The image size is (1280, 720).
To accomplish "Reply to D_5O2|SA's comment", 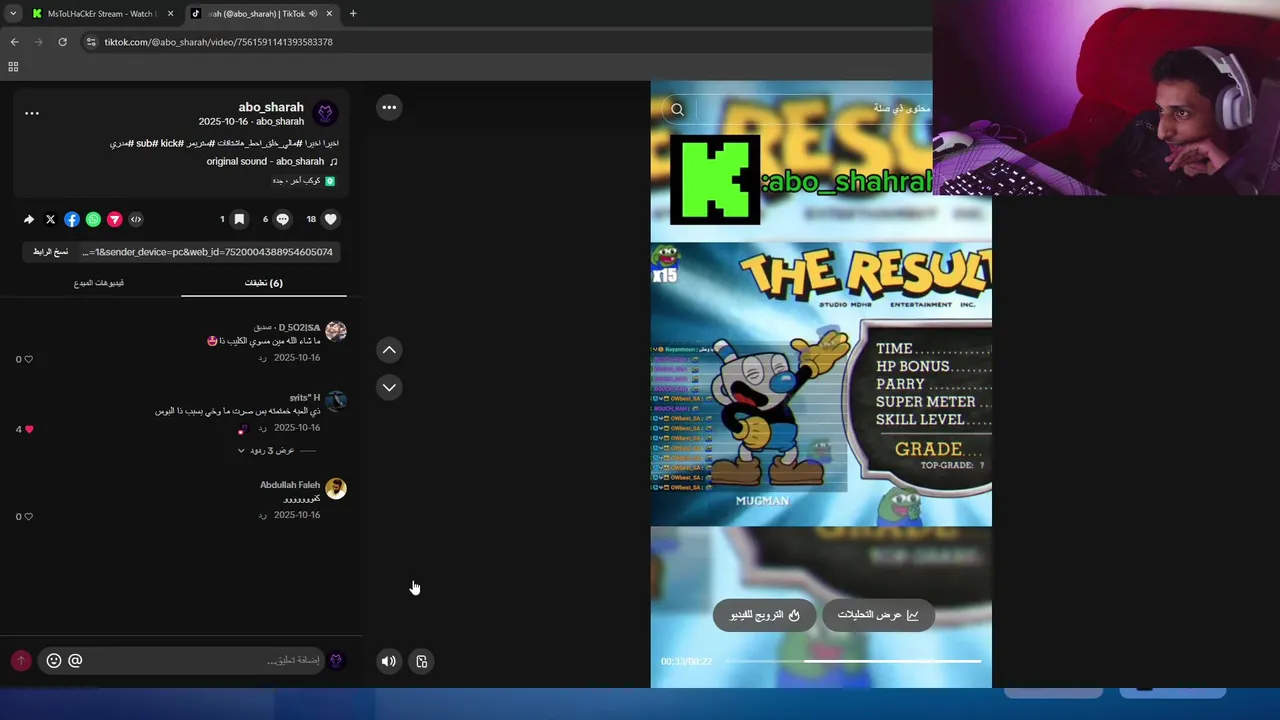I will (262, 358).
